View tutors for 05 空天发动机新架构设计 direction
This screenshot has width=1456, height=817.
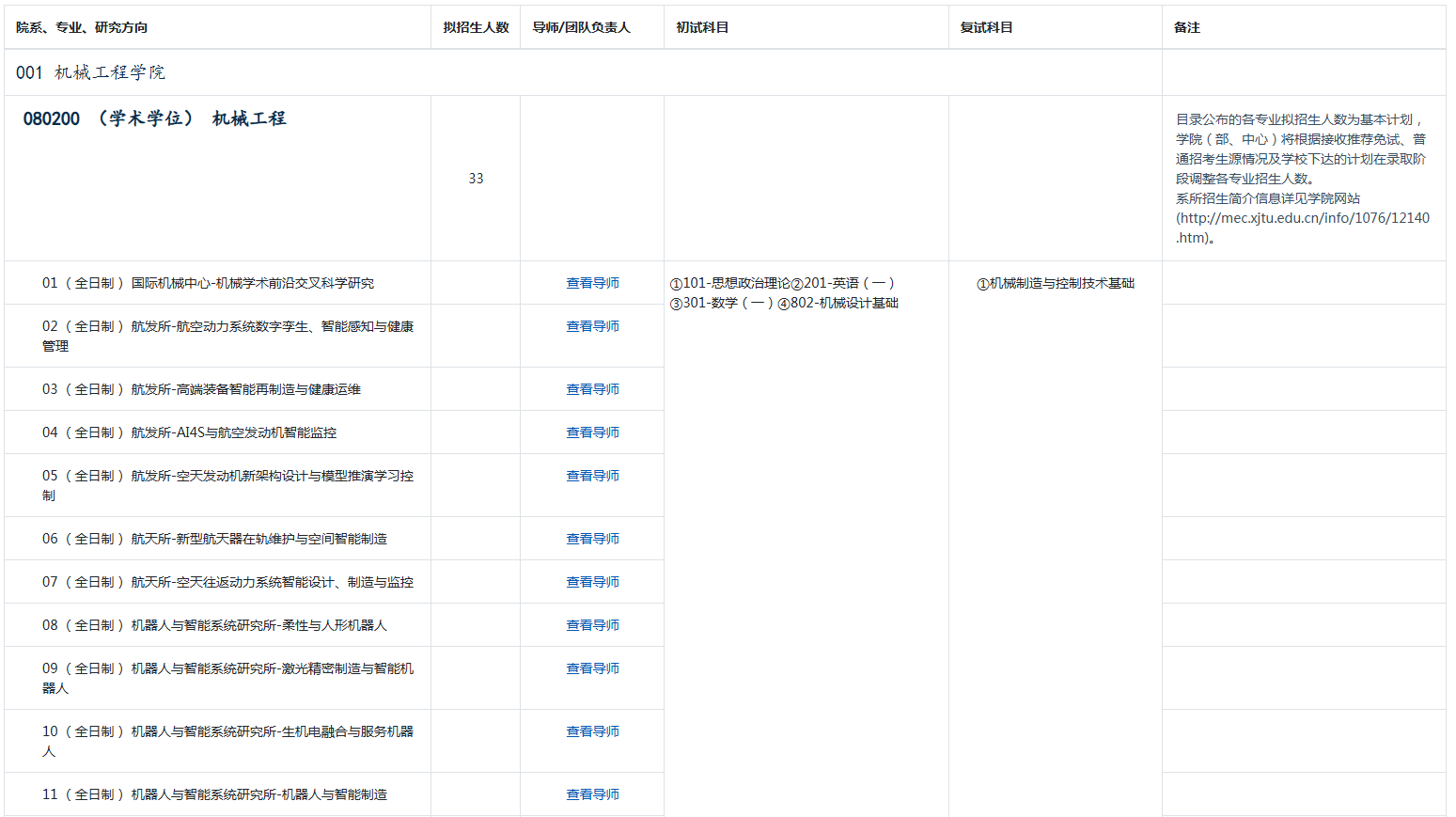(x=591, y=476)
